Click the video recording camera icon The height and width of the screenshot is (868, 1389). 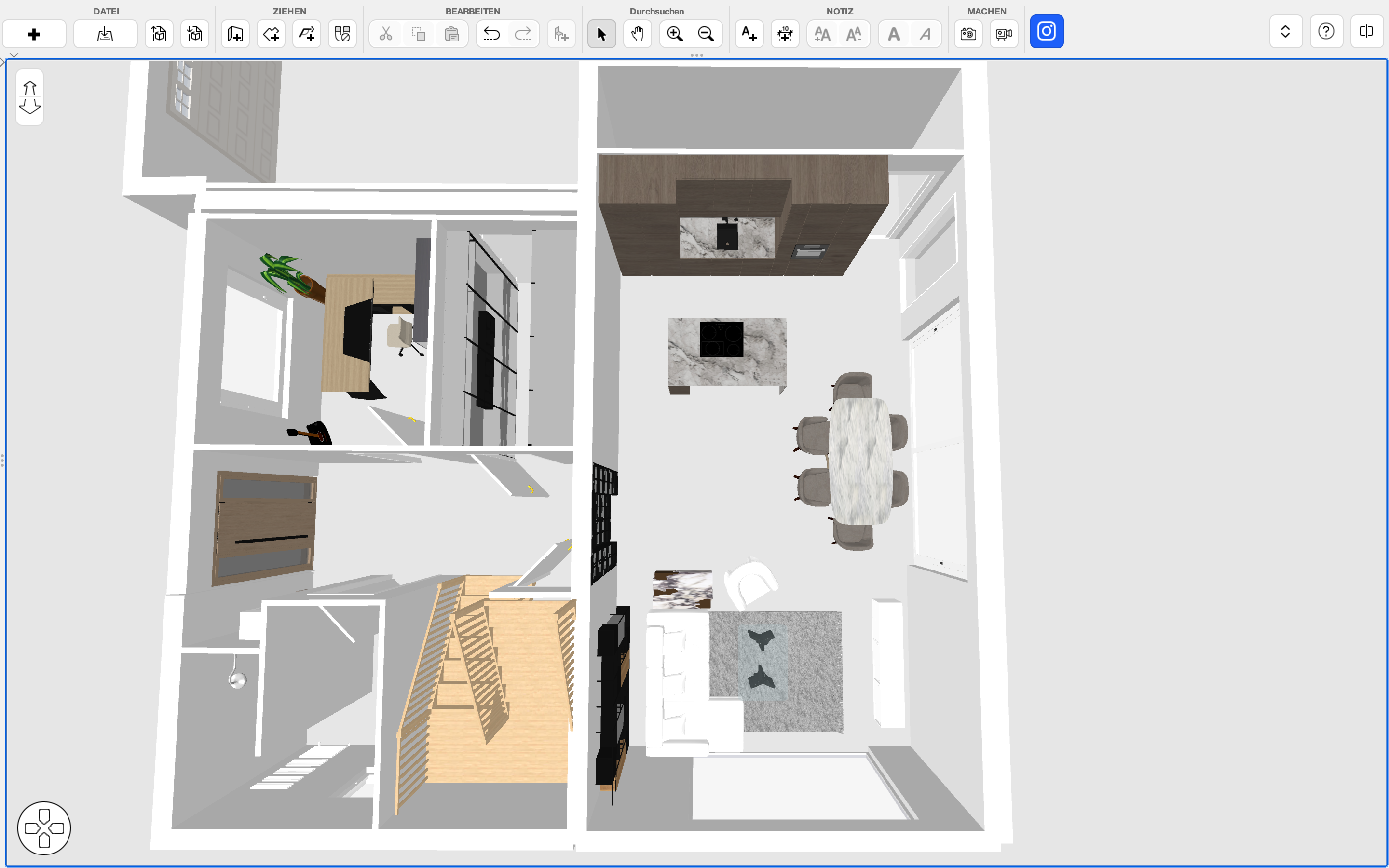[x=1003, y=34]
